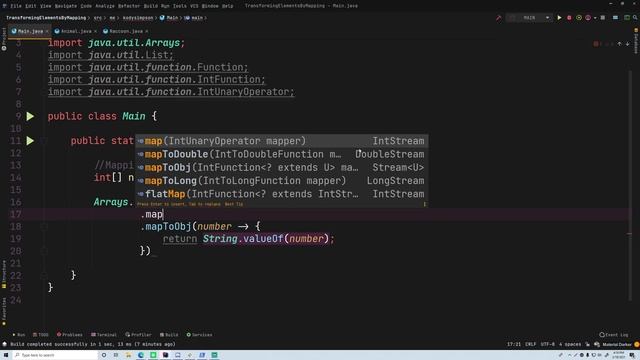Run the Main class from the gutter arrow

tap(30, 116)
